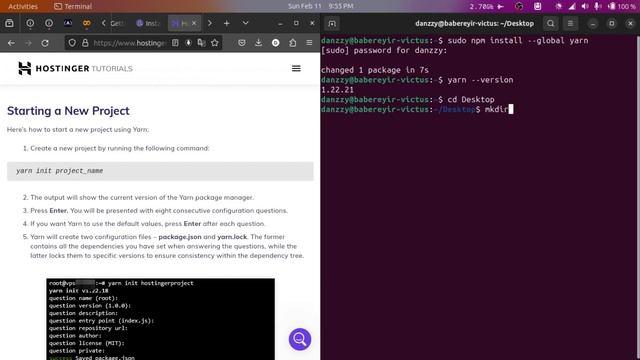Screen dimensions: 640x360
Task: Click 'package.json' bold text in step 5
Action: [180, 237]
